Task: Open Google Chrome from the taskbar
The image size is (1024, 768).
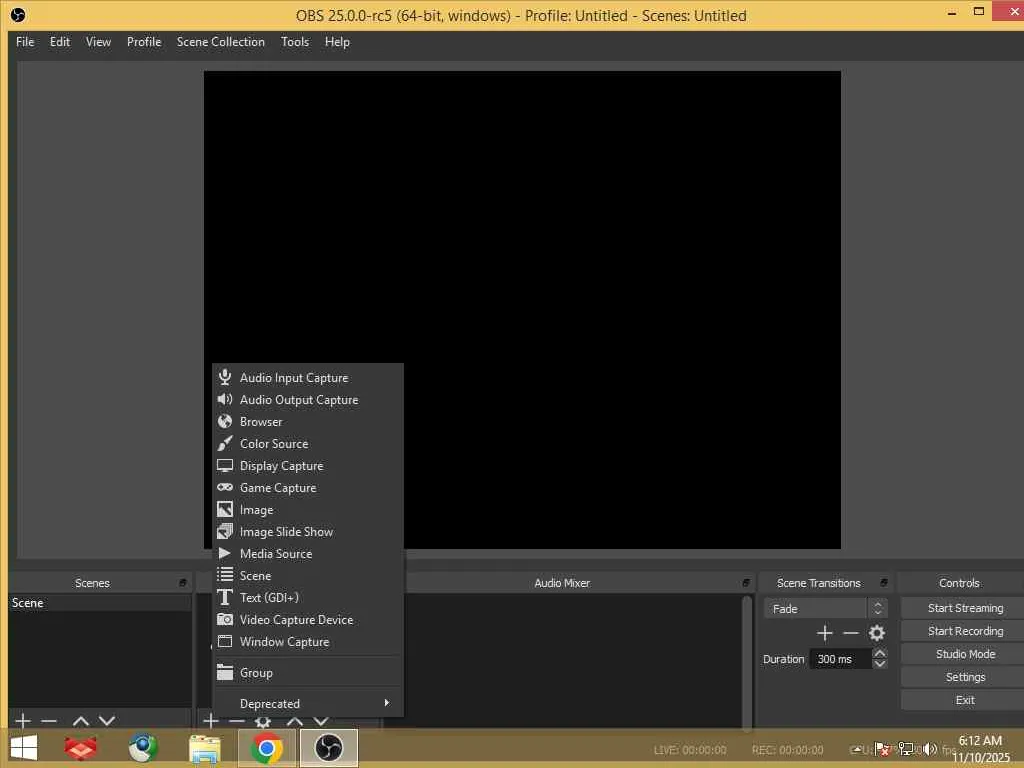Action: (267, 748)
